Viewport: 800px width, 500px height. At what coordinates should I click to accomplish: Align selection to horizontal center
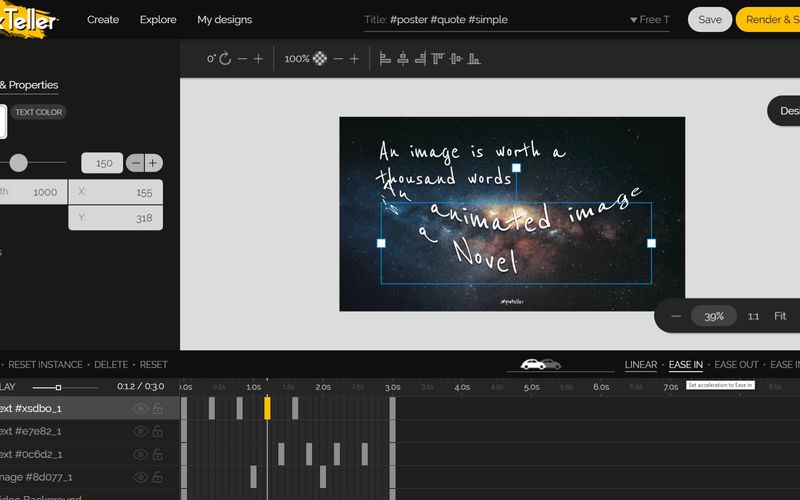point(403,59)
